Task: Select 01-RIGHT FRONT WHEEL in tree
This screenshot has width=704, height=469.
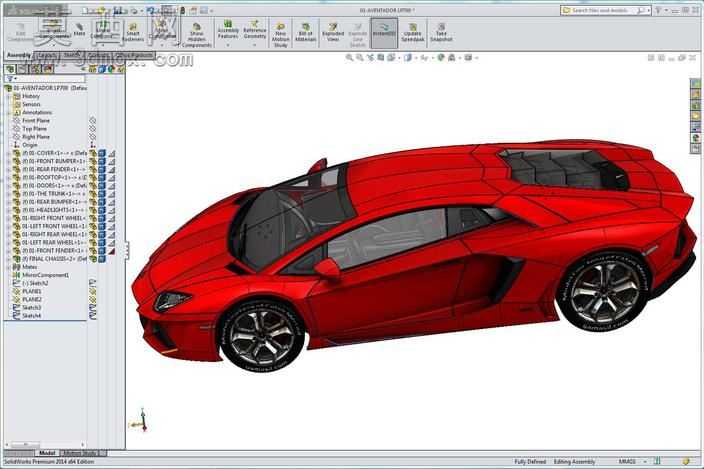Action: (54, 218)
